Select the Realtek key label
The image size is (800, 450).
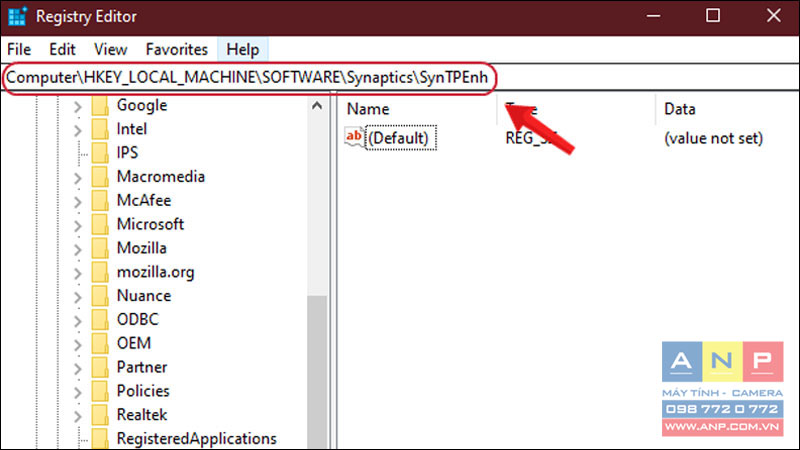point(142,415)
